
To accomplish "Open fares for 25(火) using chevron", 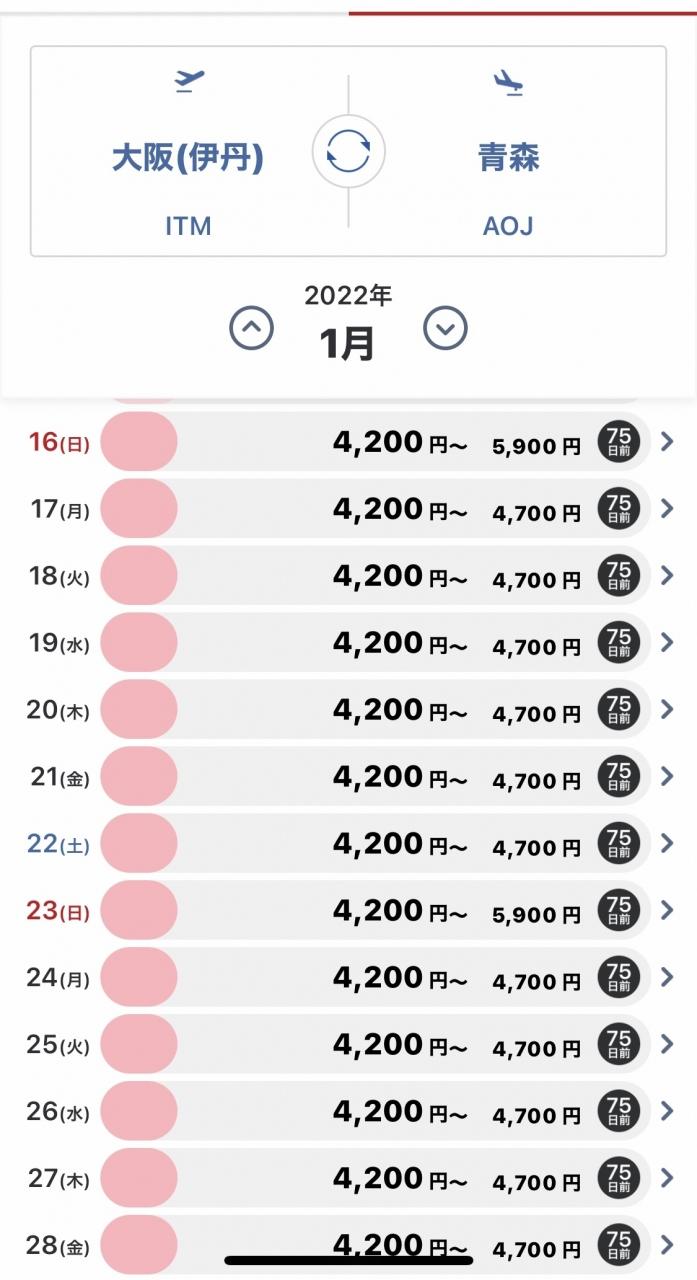I will coord(668,1044).
